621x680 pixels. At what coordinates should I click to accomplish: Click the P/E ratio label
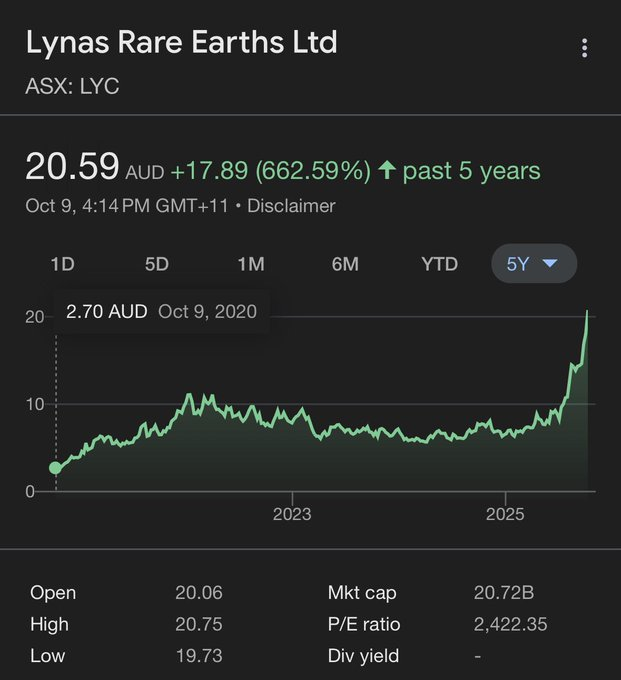tap(364, 624)
